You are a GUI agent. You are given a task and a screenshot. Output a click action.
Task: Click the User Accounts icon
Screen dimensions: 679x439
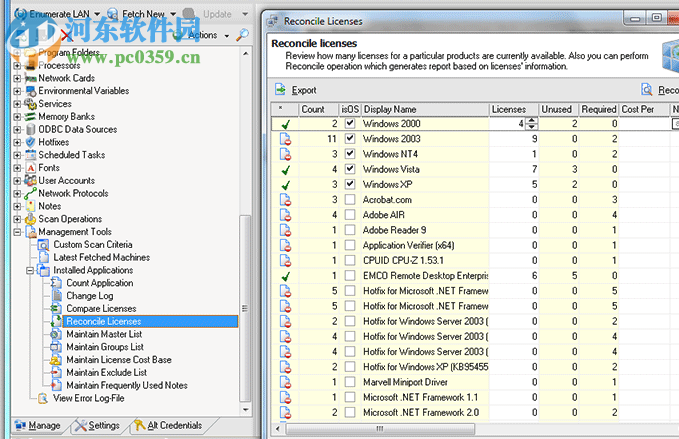30,180
